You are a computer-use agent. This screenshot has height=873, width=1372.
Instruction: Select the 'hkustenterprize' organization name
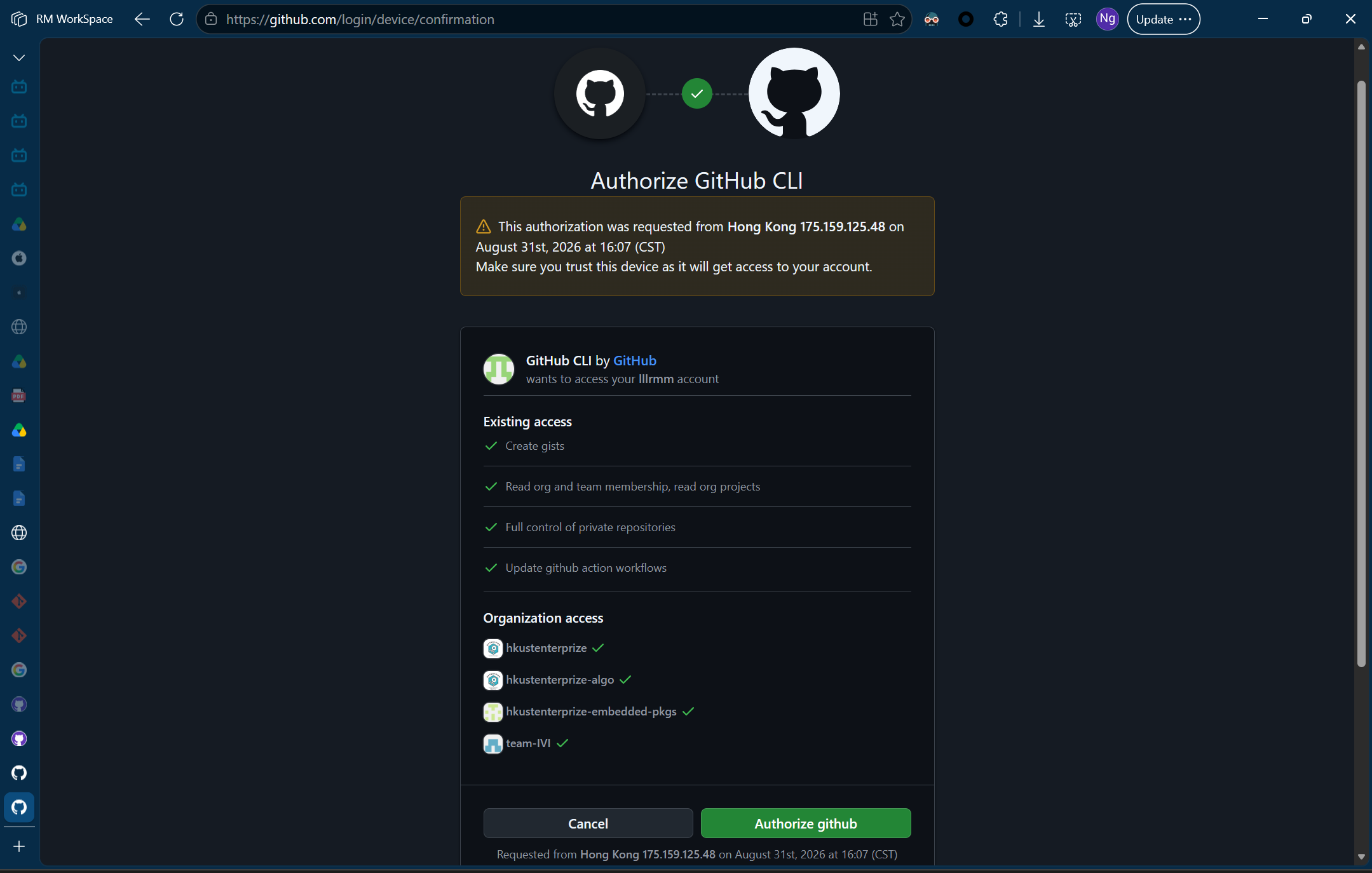point(547,648)
